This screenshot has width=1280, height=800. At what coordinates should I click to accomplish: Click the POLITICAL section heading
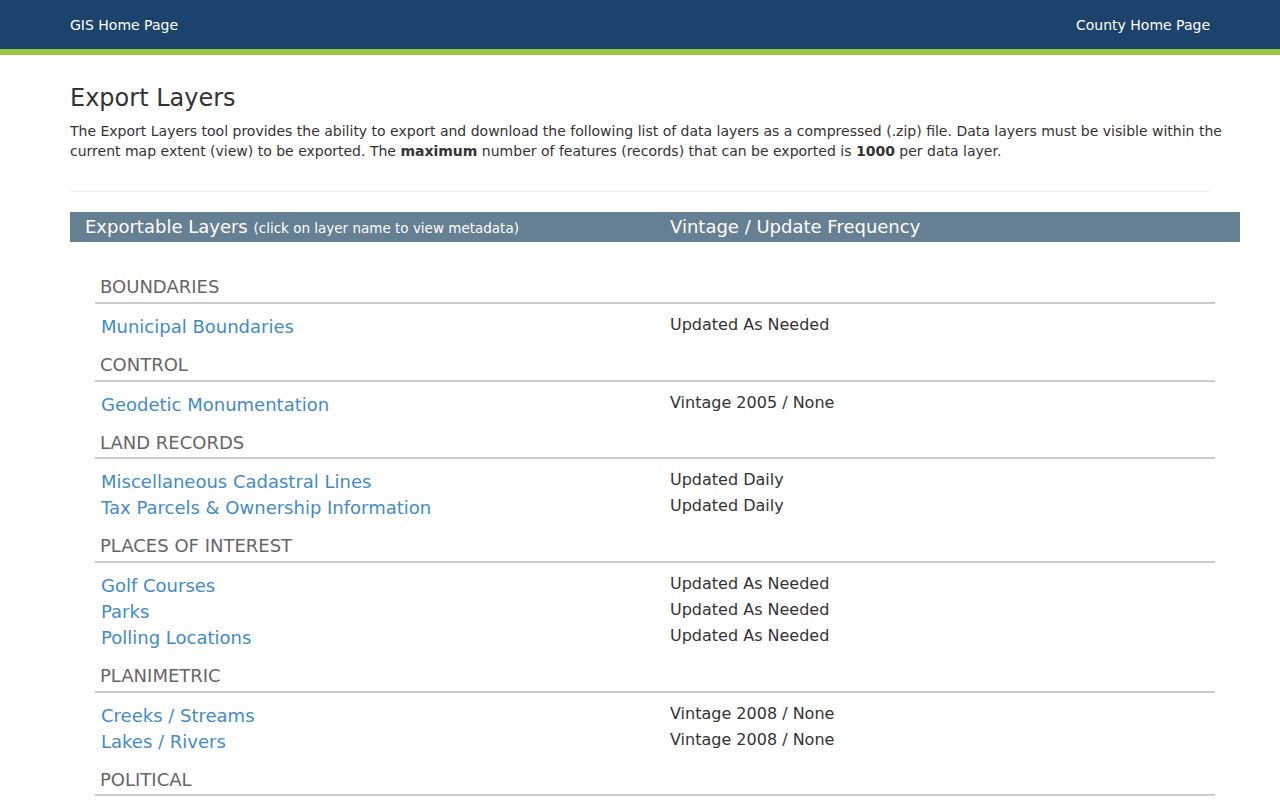146,779
